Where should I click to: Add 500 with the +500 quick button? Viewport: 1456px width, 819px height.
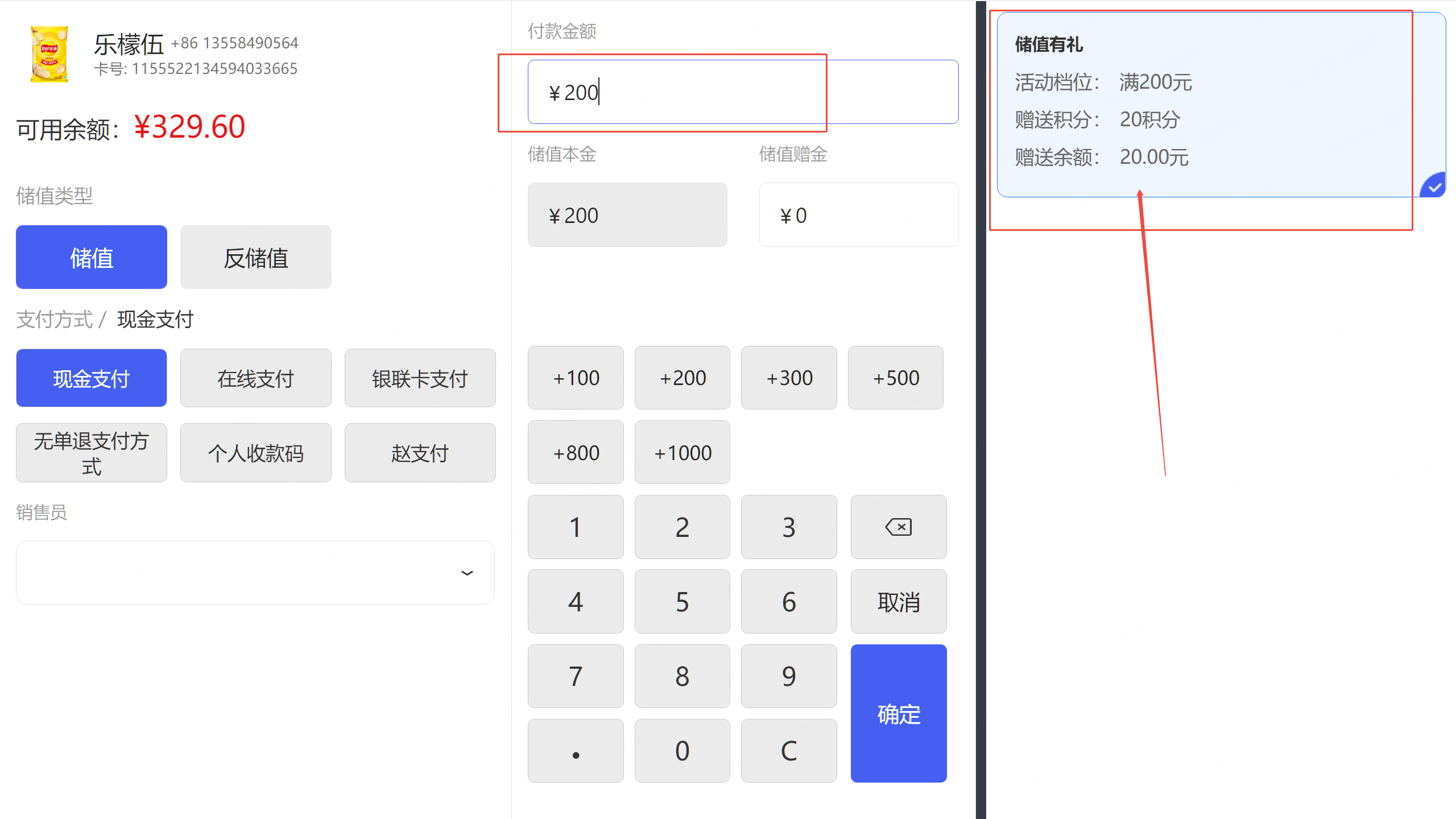point(895,378)
